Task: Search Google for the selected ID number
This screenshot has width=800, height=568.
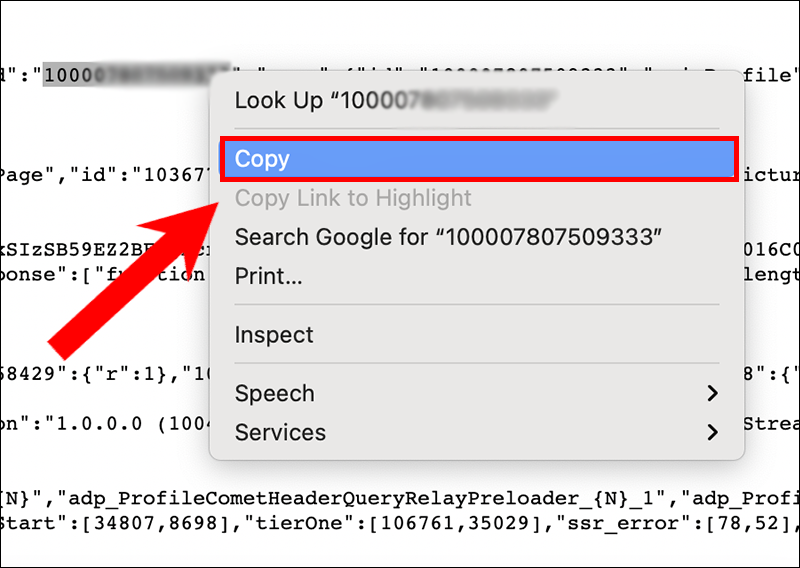Action: [449, 237]
